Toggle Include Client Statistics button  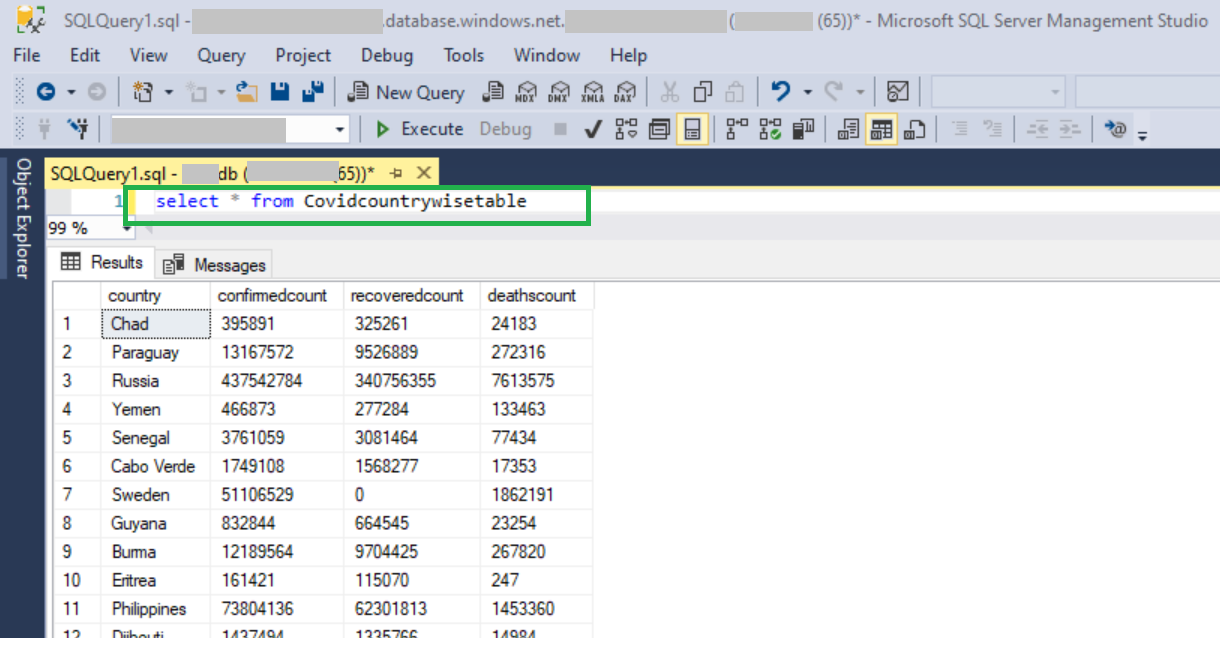click(803, 129)
